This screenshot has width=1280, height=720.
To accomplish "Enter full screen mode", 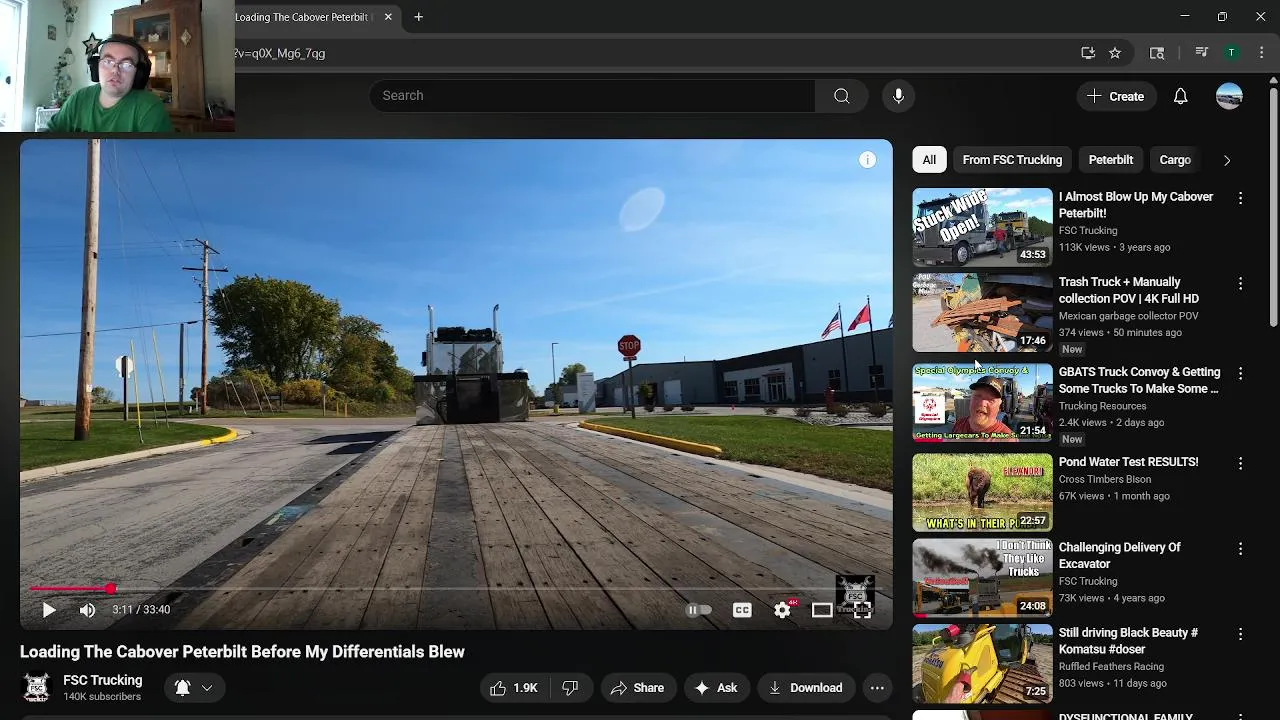I will [862, 610].
